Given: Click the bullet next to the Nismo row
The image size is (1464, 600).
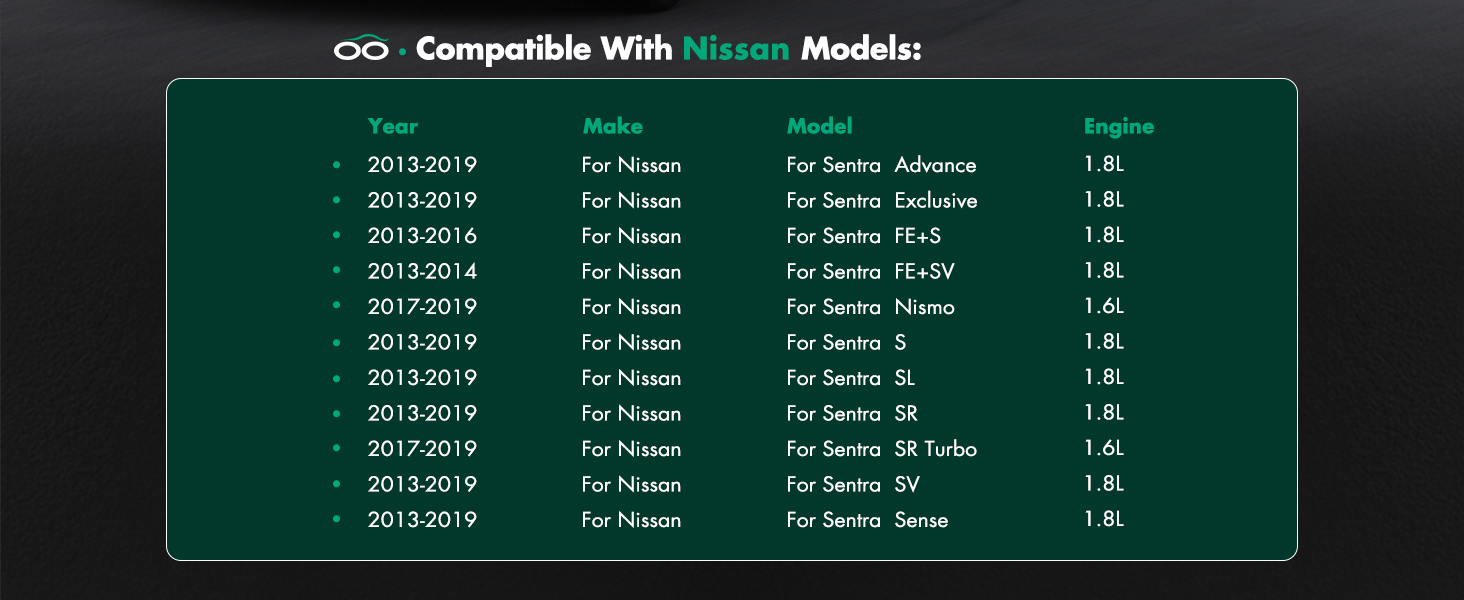Looking at the screenshot, I should pyautogui.click(x=337, y=306).
